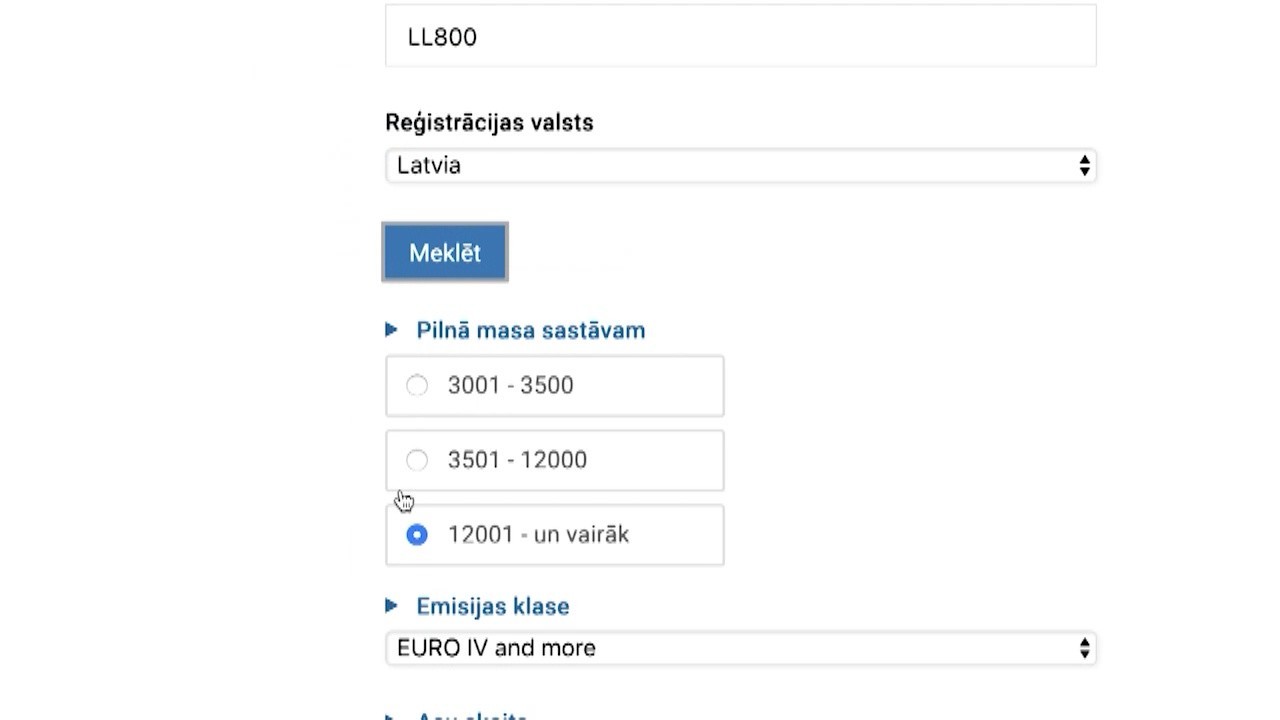This screenshot has width=1280, height=720.
Task: Click the LL800 registration number field
Action: pos(740,36)
